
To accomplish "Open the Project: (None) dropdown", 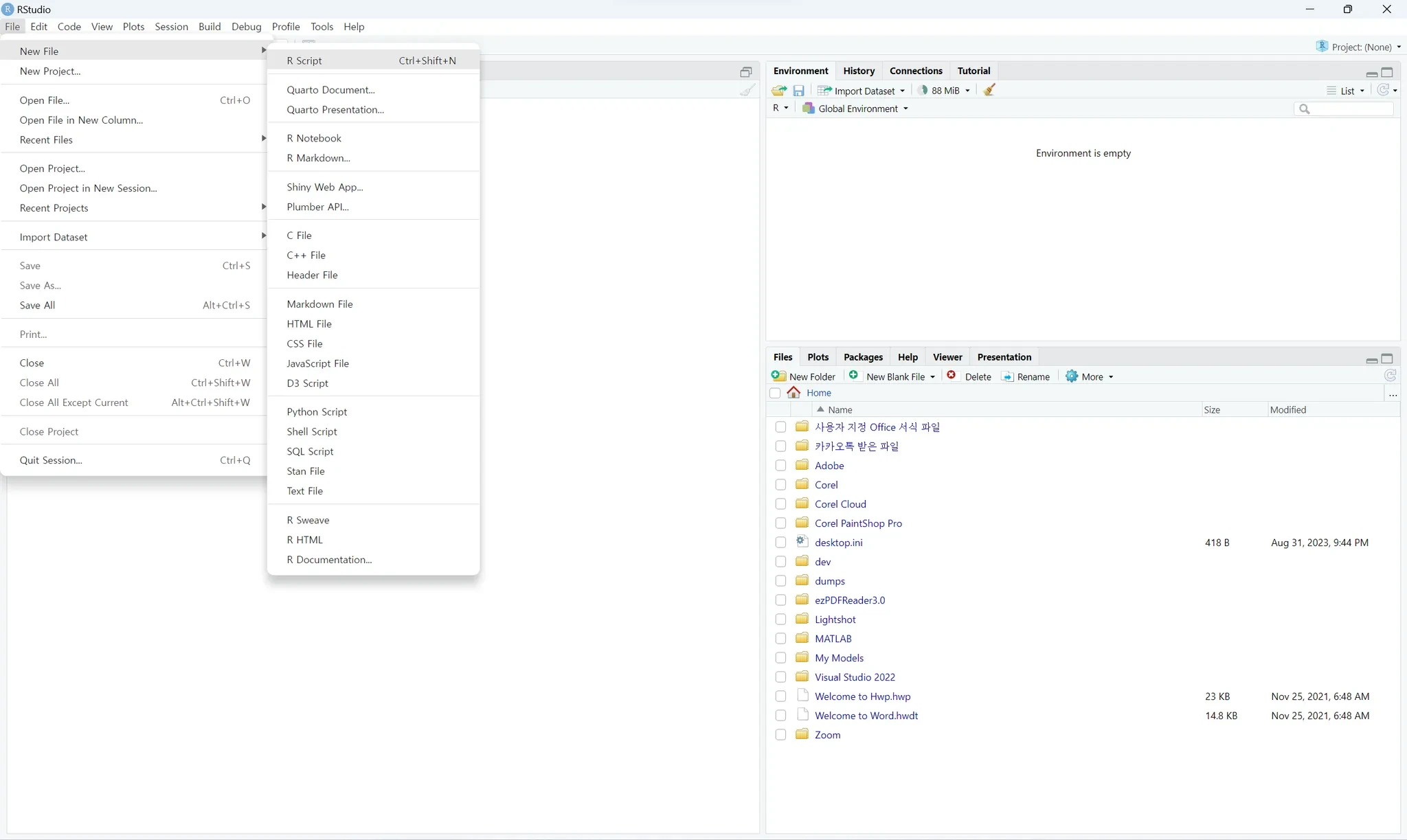I will [x=1358, y=47].
